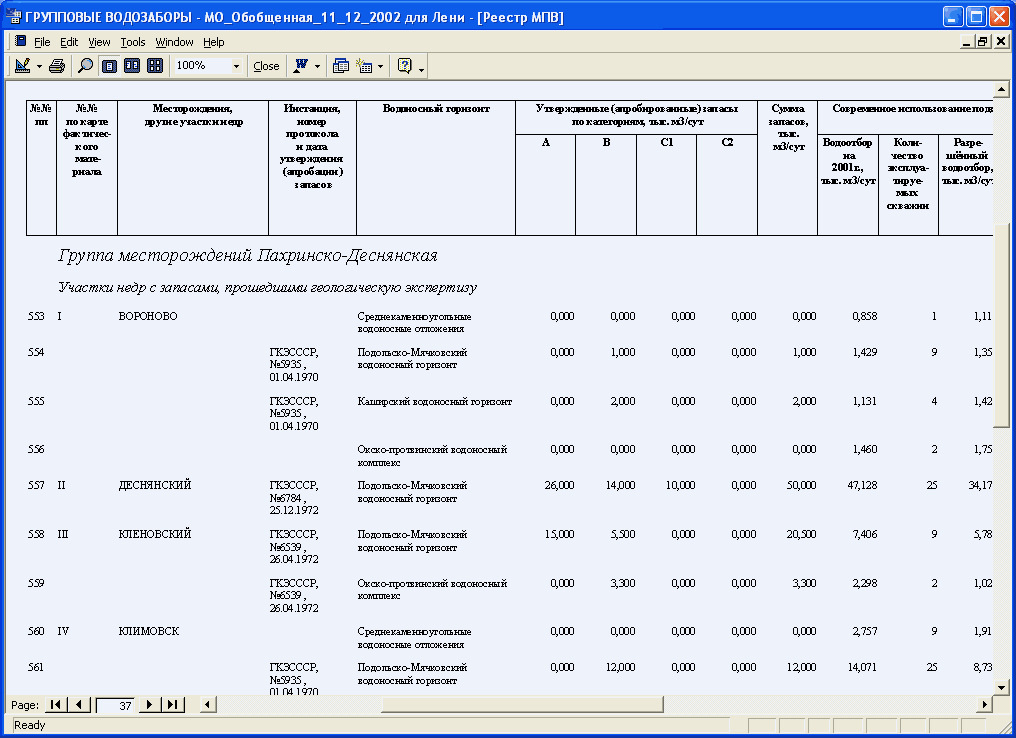Open the Tools menu
1016x738 pixels.
coord(133,42)
